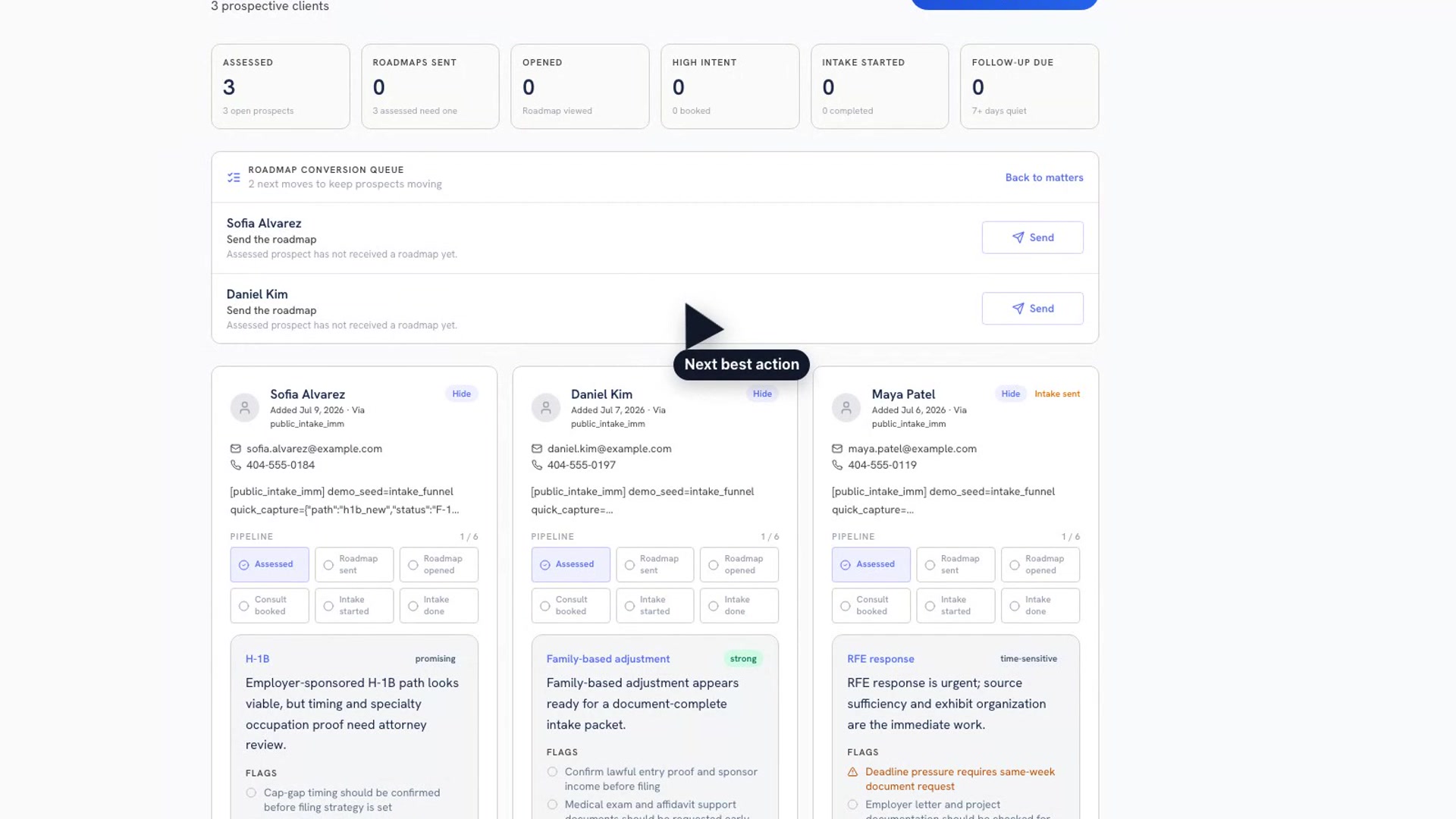
Task: Mark Intake started for Sofia Alvarez
Action: click(x=354, y=605)
